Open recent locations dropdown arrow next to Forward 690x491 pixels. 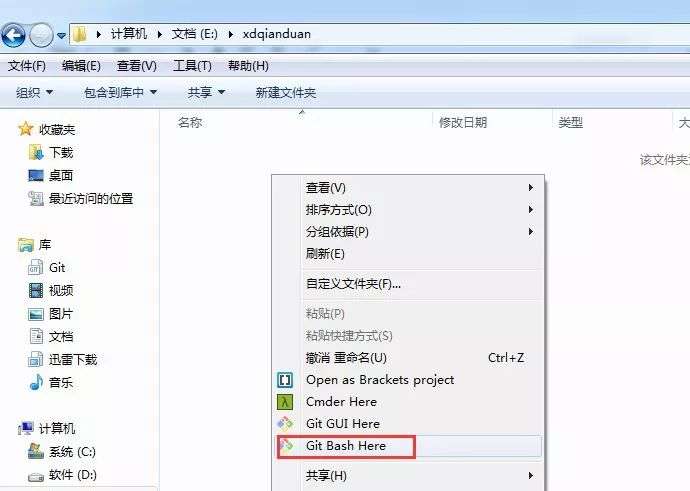62,36
